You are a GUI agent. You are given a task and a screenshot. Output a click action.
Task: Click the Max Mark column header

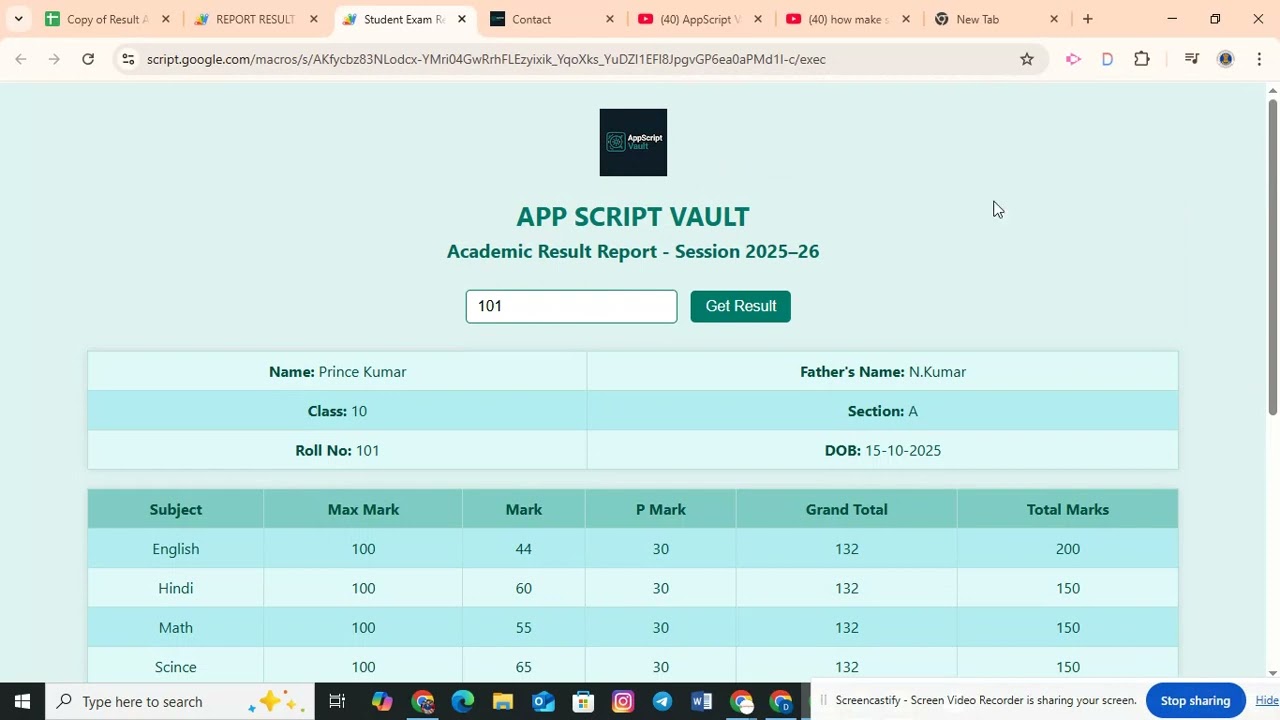click(x=363, y=509)
